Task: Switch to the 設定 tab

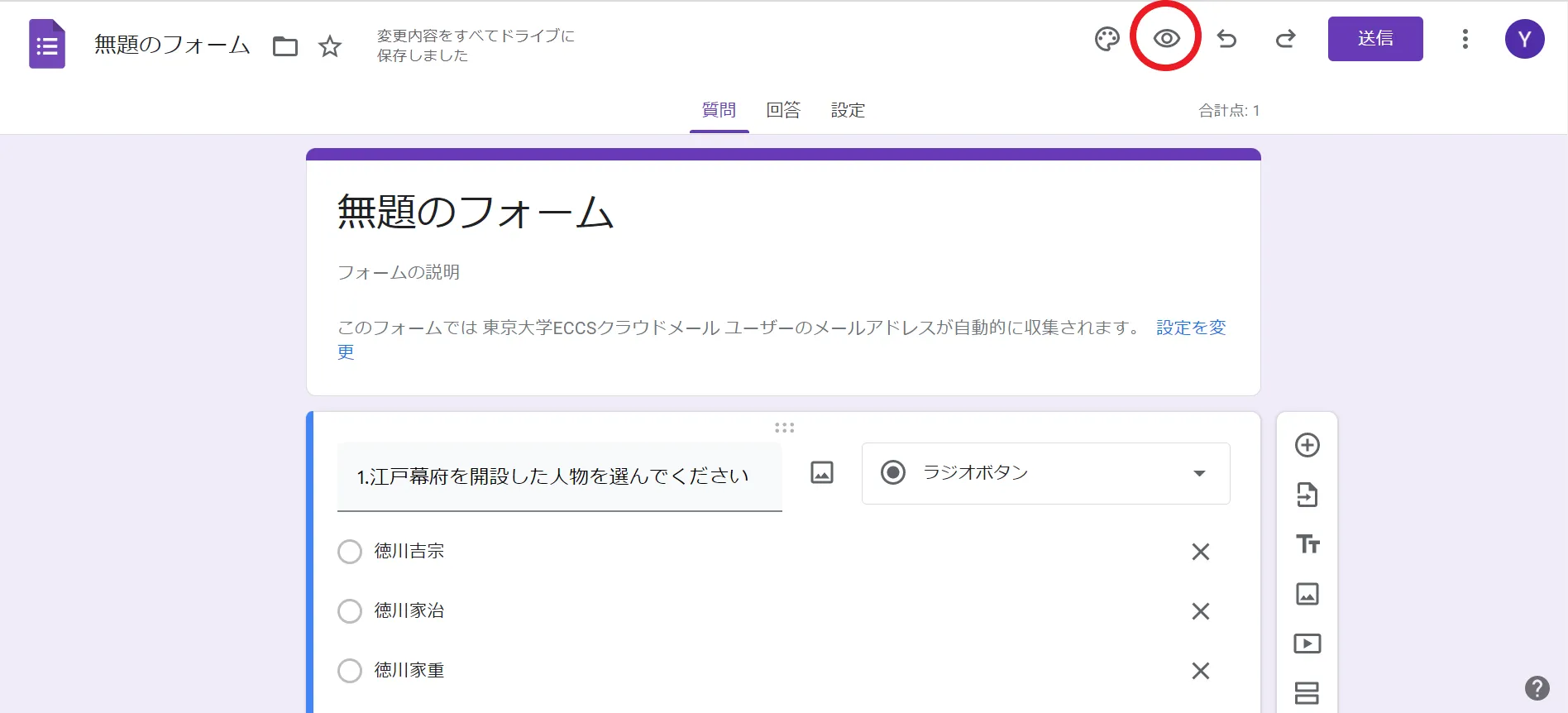Action: click(848, 110)
